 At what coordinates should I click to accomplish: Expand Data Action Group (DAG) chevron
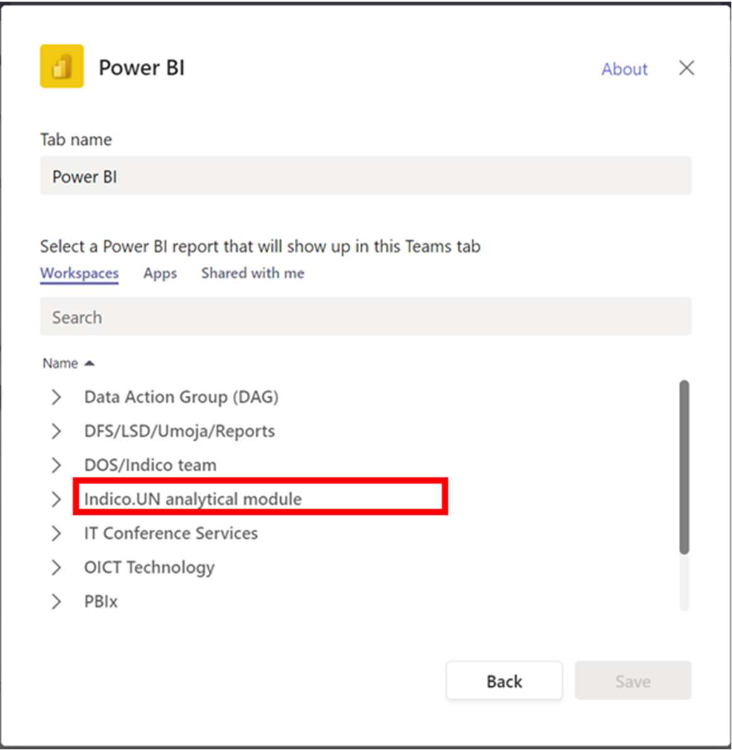[56, 397]
